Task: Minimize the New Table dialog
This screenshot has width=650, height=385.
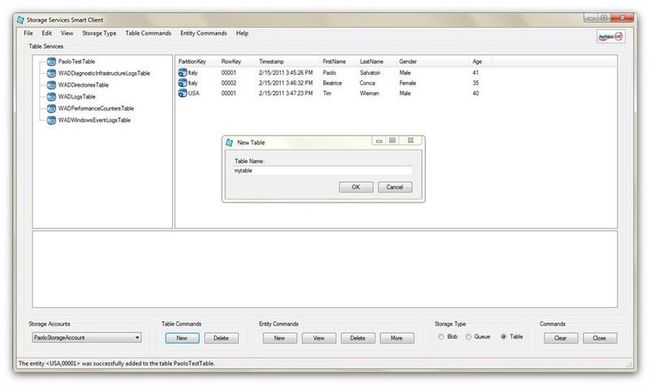Action: (379, 141)
